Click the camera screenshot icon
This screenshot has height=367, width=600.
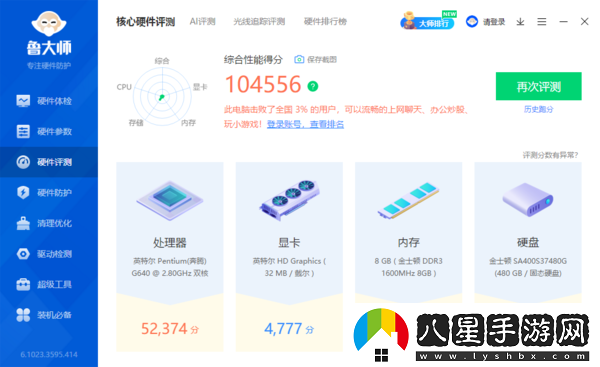[x=299, y=59]
